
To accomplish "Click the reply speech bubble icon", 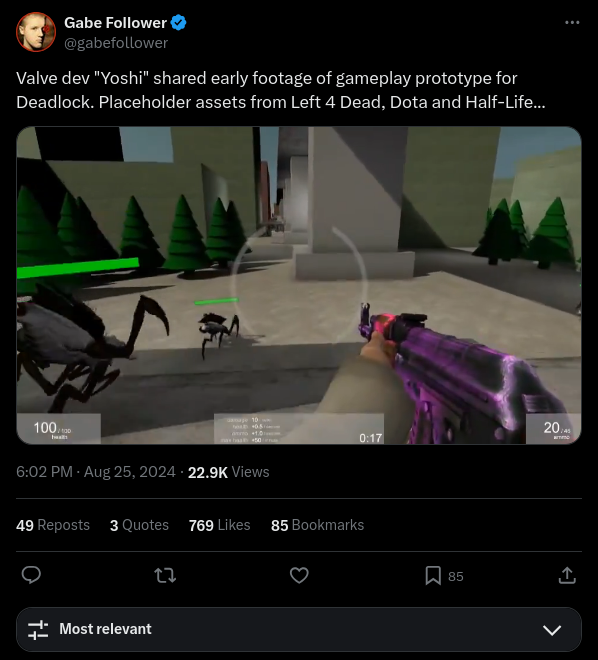I will click(31, 575).
